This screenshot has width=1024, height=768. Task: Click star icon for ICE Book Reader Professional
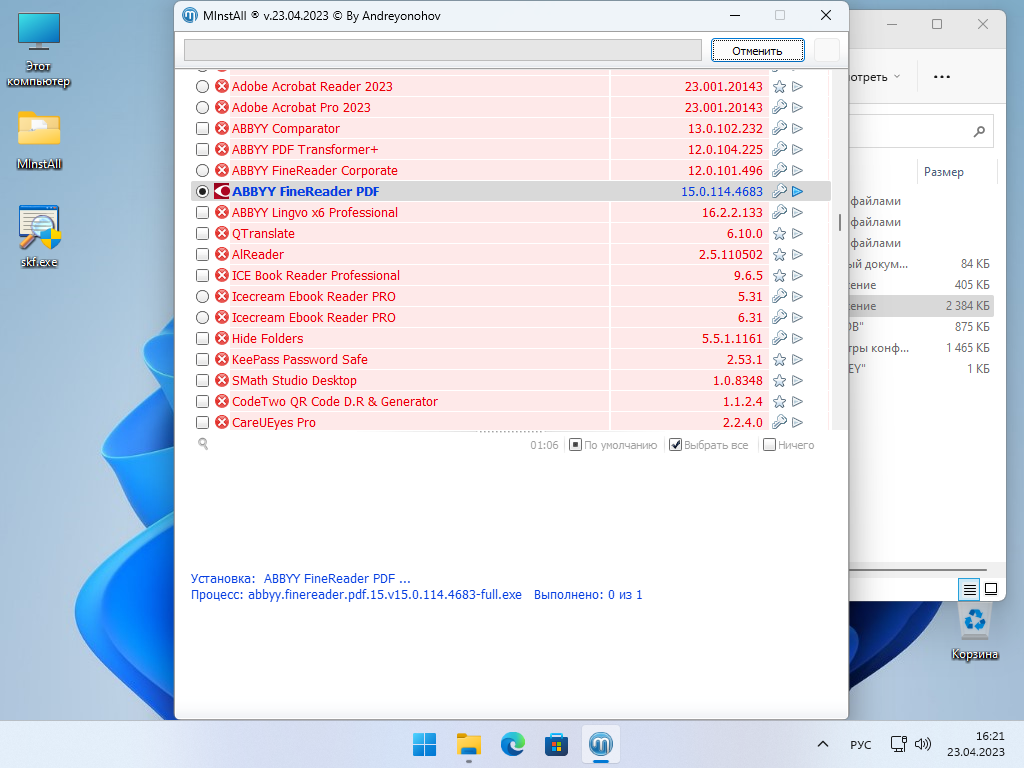coord(779,276)
